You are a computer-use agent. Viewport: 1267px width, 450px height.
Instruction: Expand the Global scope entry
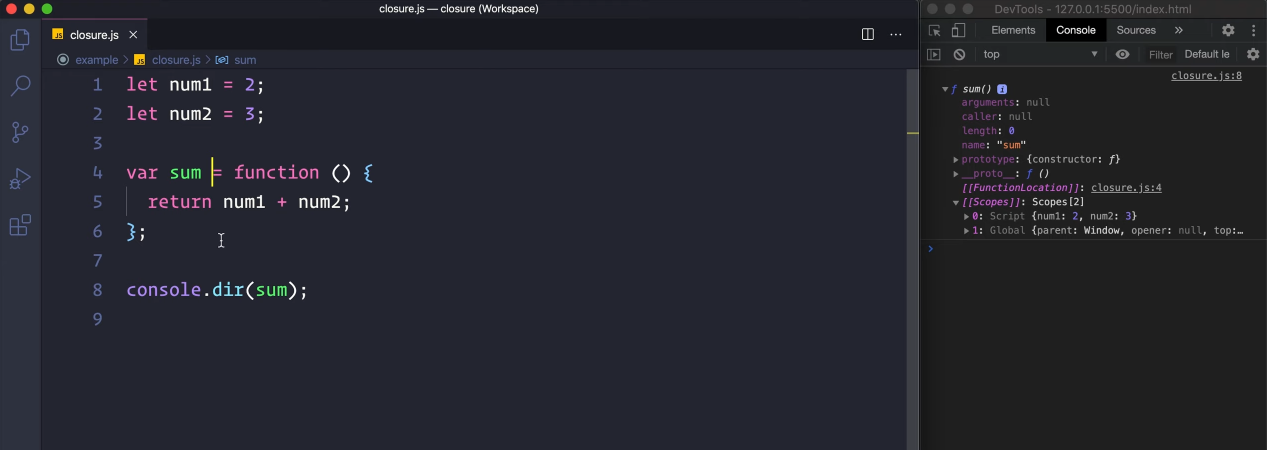[966, 230]
